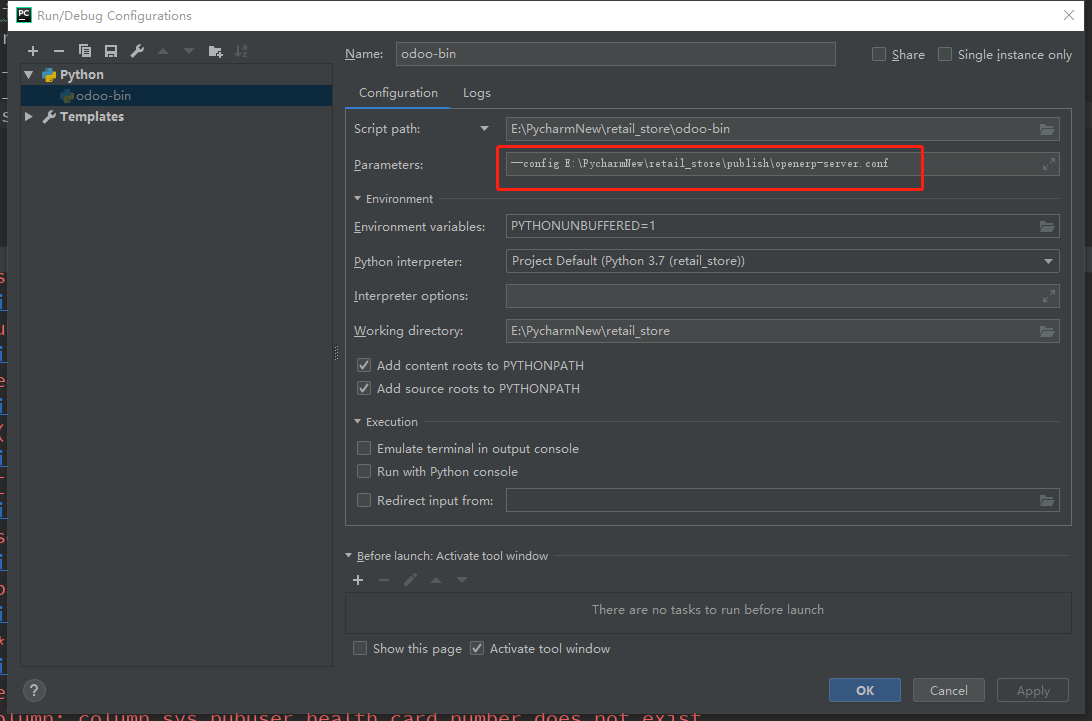Viewport: 1092px width, 721px height.
Task: Remove the selected configuration
Action: pos(58,51)
